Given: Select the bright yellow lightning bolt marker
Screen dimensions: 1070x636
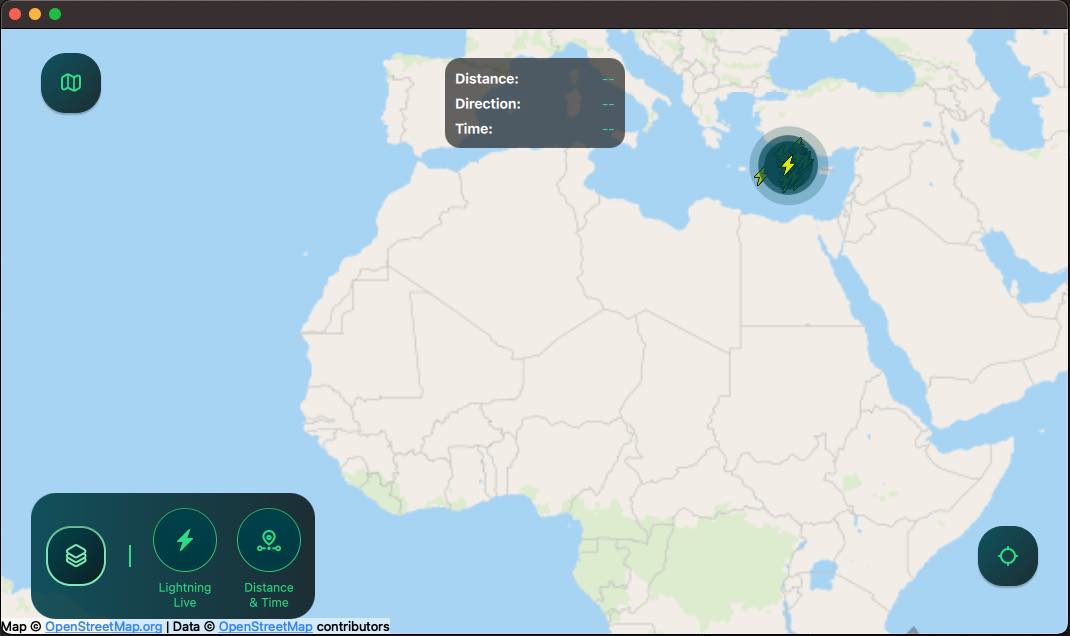Looking at the screenshot, I should click(788, 165).
